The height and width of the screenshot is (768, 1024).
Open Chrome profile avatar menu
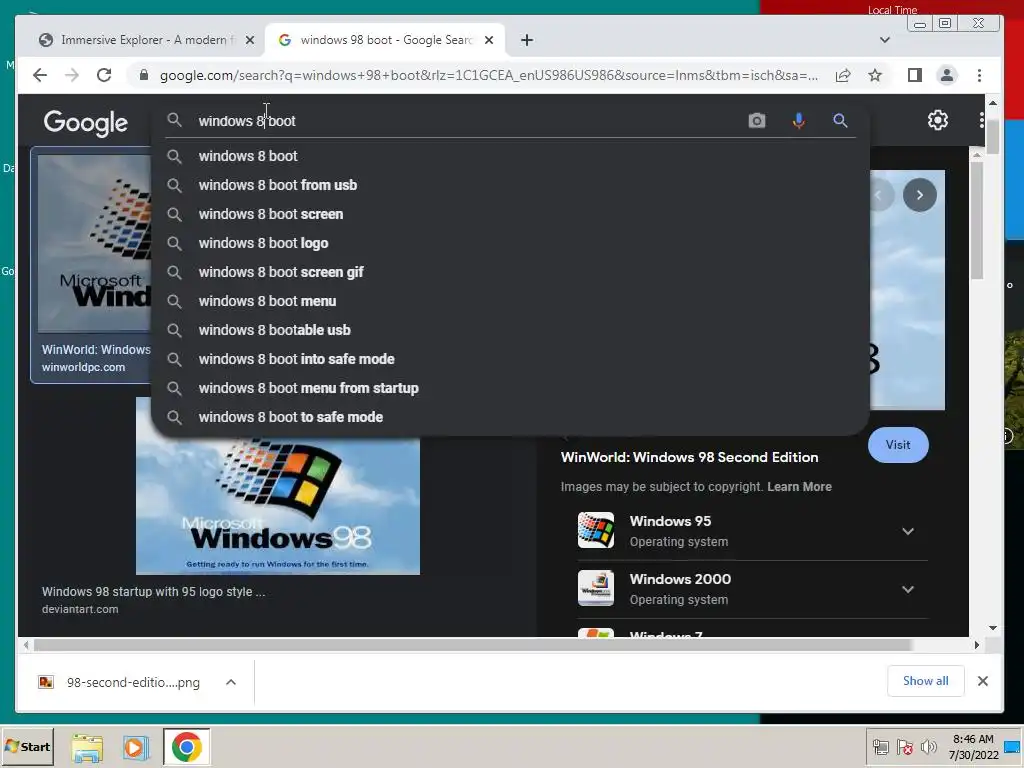[947, 75]
